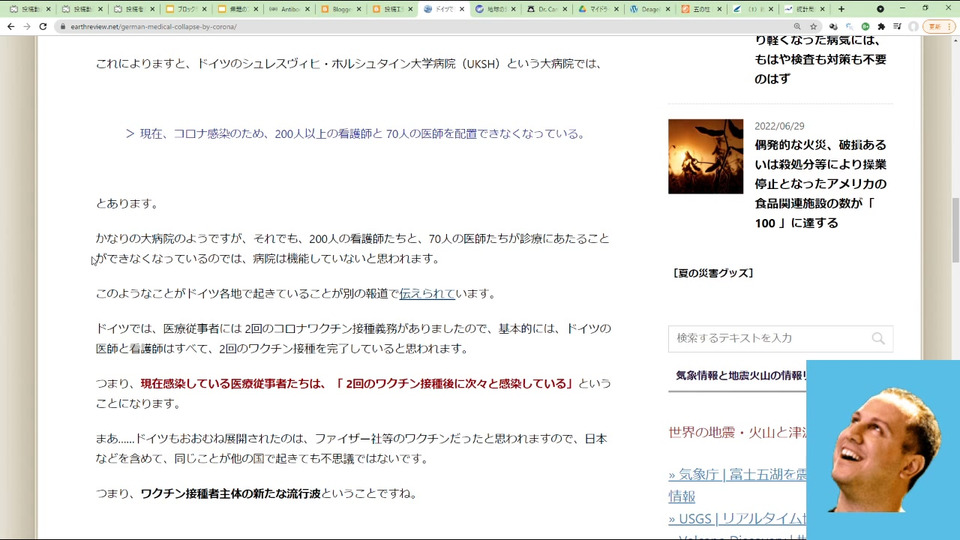
Task: Click the tab search circle icon
Action: click(880, 9)
